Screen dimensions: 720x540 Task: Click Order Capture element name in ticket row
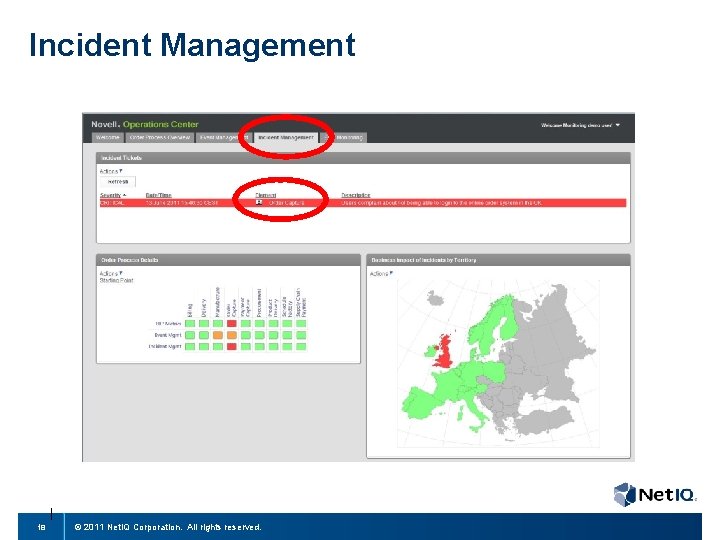tap(286, 202)
